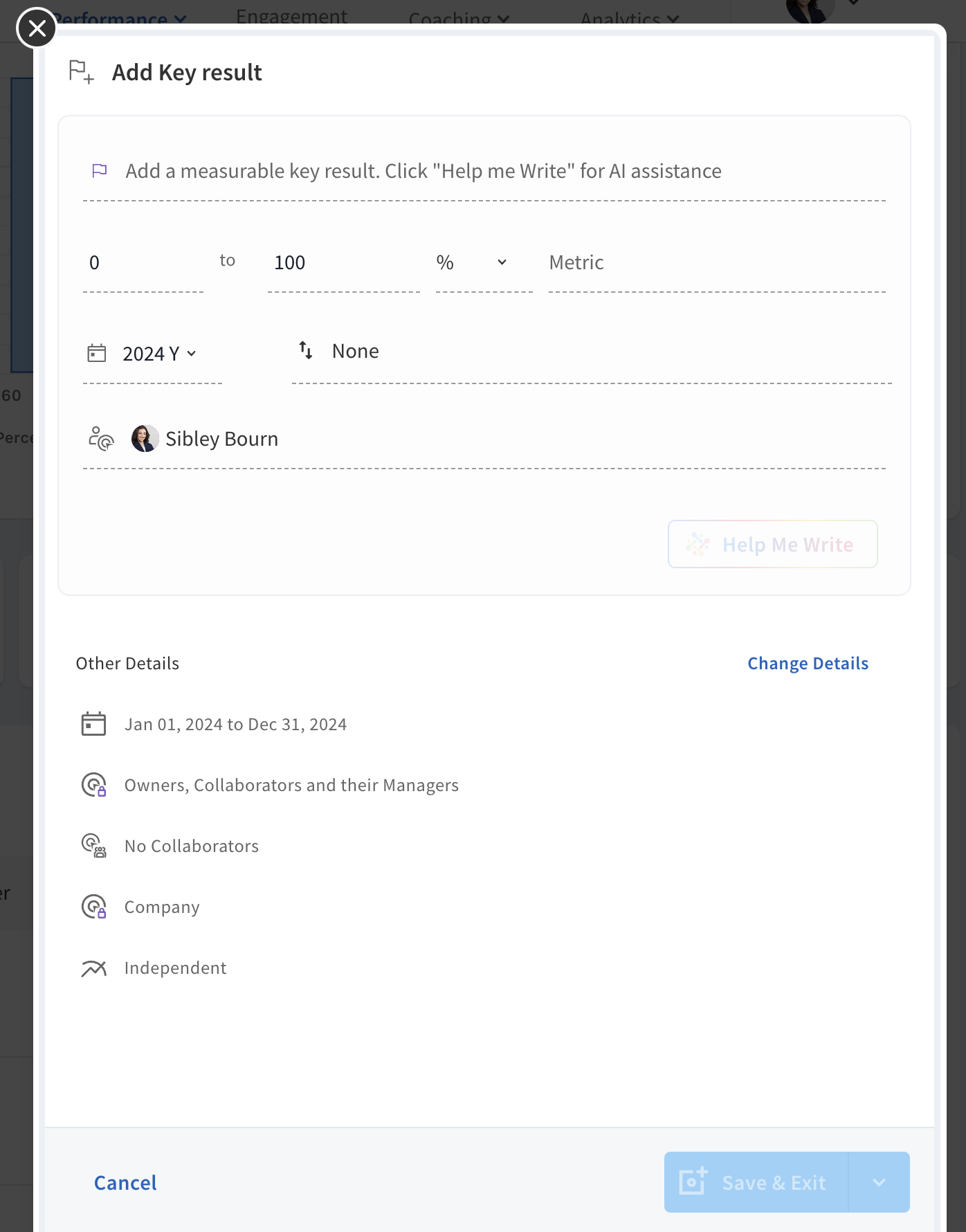The width and height of the screenshot is (966, 1232).
Task: Click the save icon inside Save & Exit button
Action: (x=693, y=1181)
